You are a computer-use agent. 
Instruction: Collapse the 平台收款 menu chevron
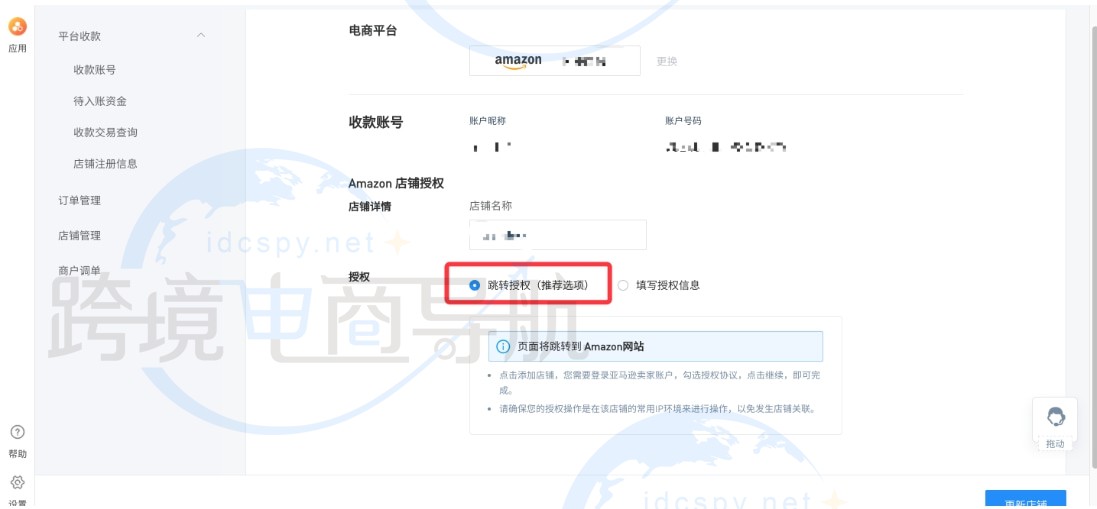click(201, 35)
